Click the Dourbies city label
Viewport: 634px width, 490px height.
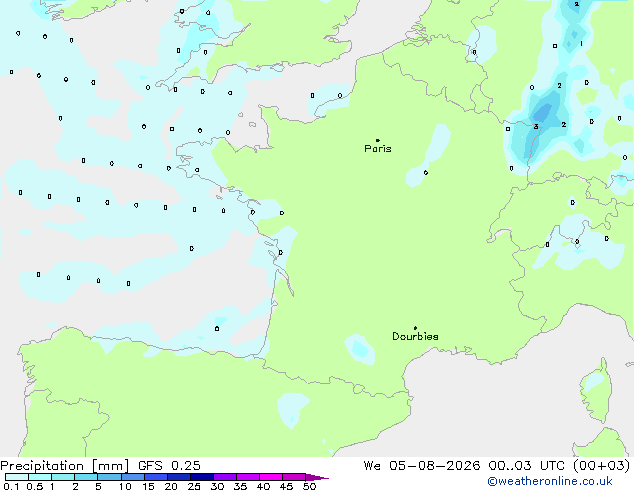pyautogui.click(x=415, y=336)
